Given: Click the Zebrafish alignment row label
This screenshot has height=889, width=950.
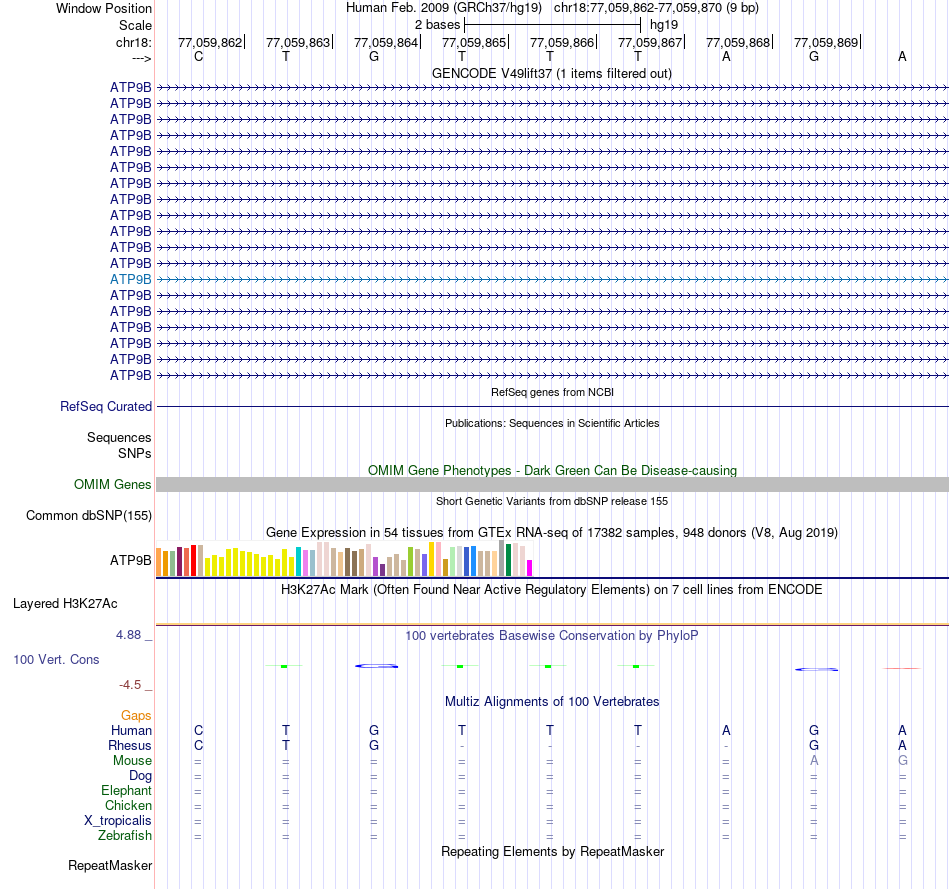Looking at the screenshot, I should click(125, 836).
